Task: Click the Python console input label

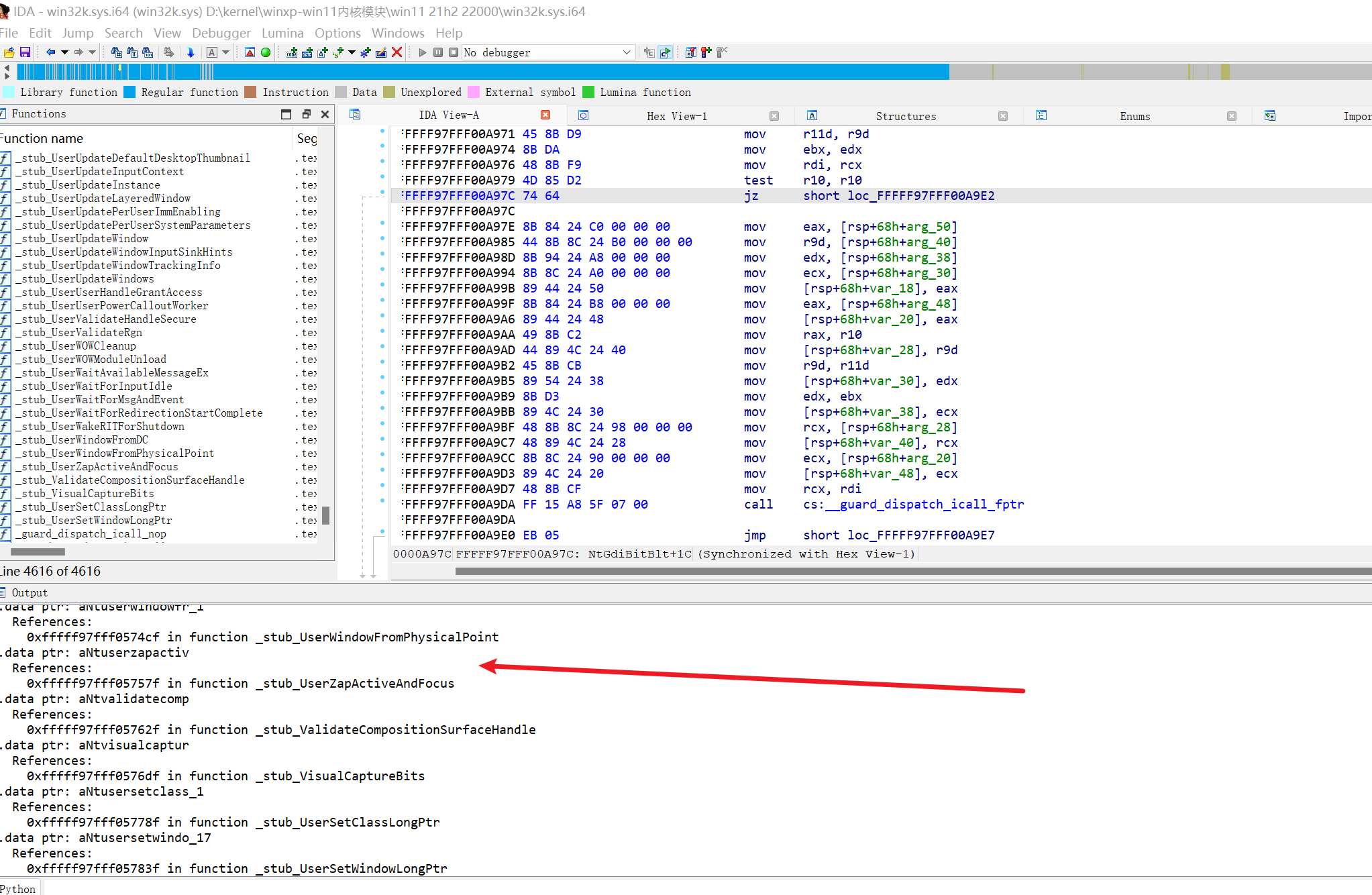Action: (18, 888)
